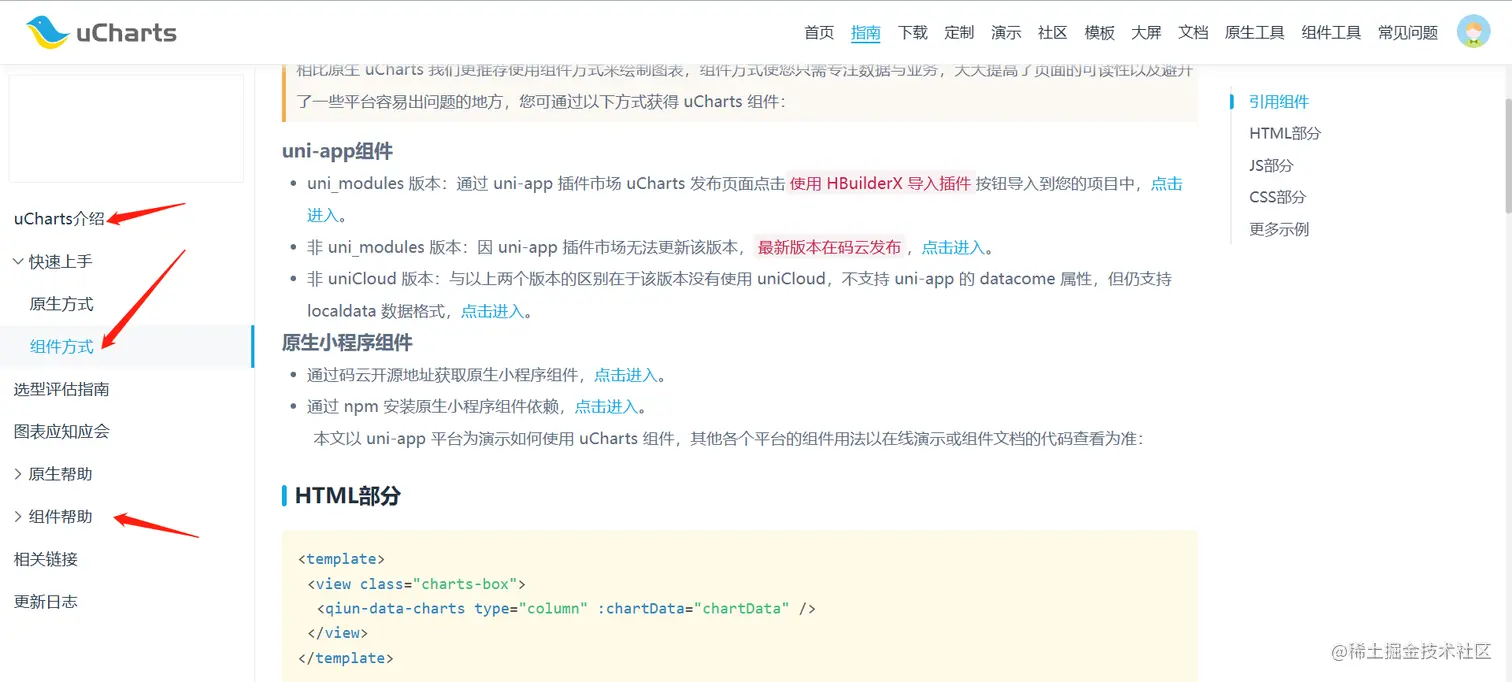Click the main HTML部分 section heading

tap(348, 496)
